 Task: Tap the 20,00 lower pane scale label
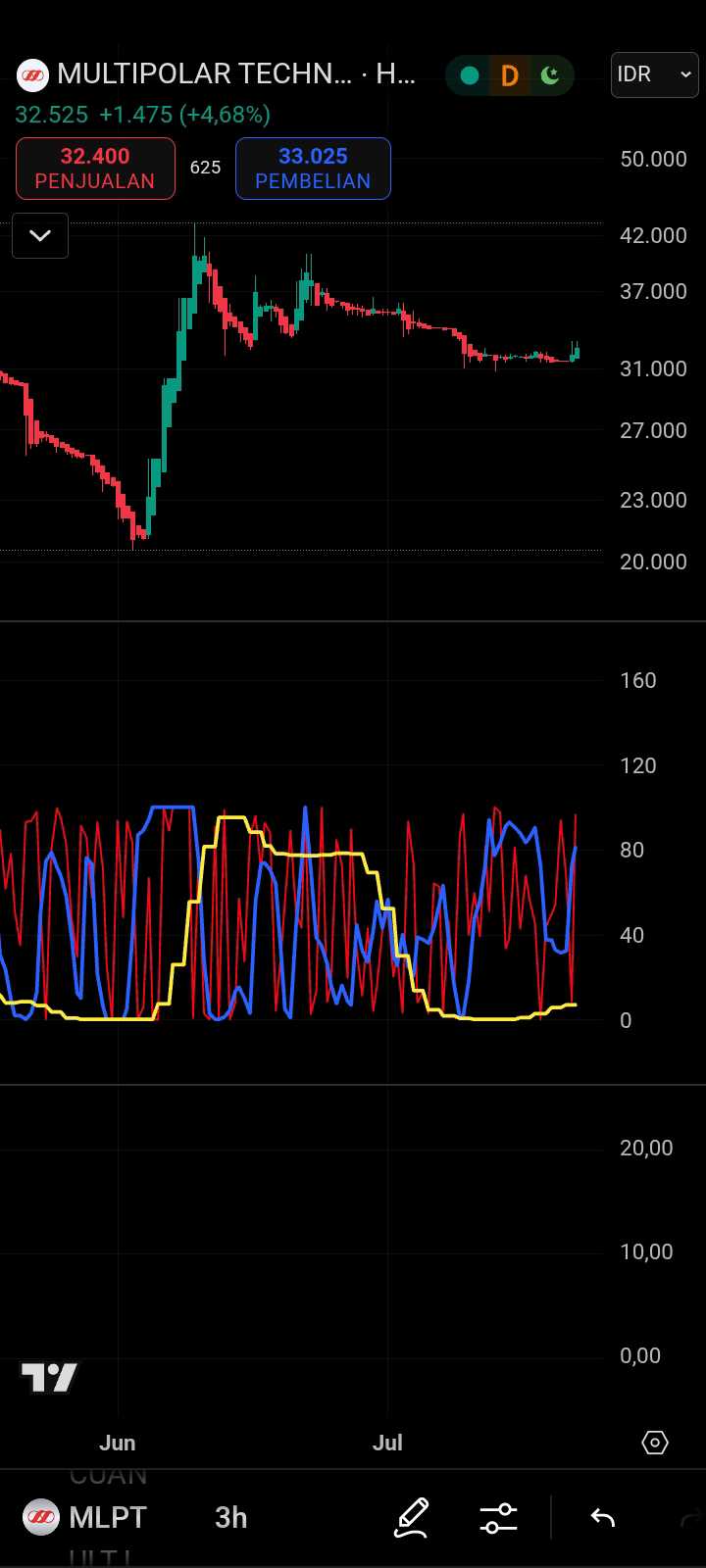[646, 1148]
